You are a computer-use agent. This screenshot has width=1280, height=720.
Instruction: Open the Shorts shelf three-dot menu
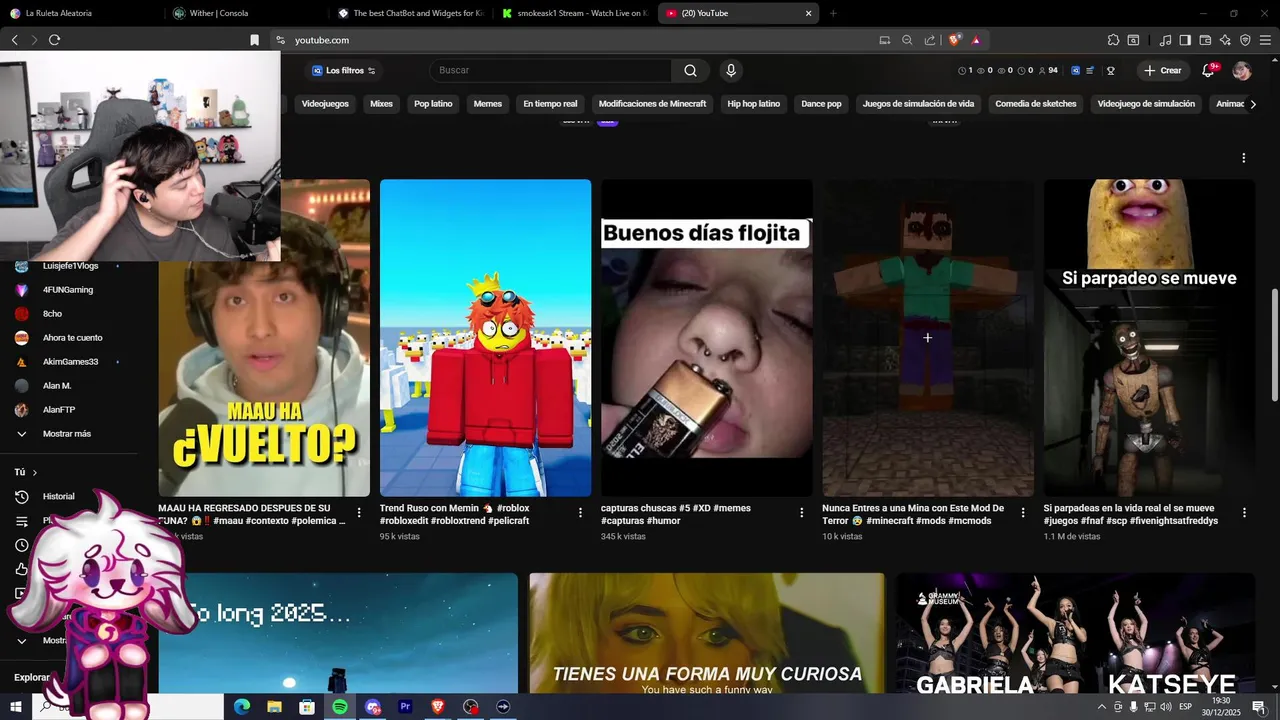(x=1244, y=158)
